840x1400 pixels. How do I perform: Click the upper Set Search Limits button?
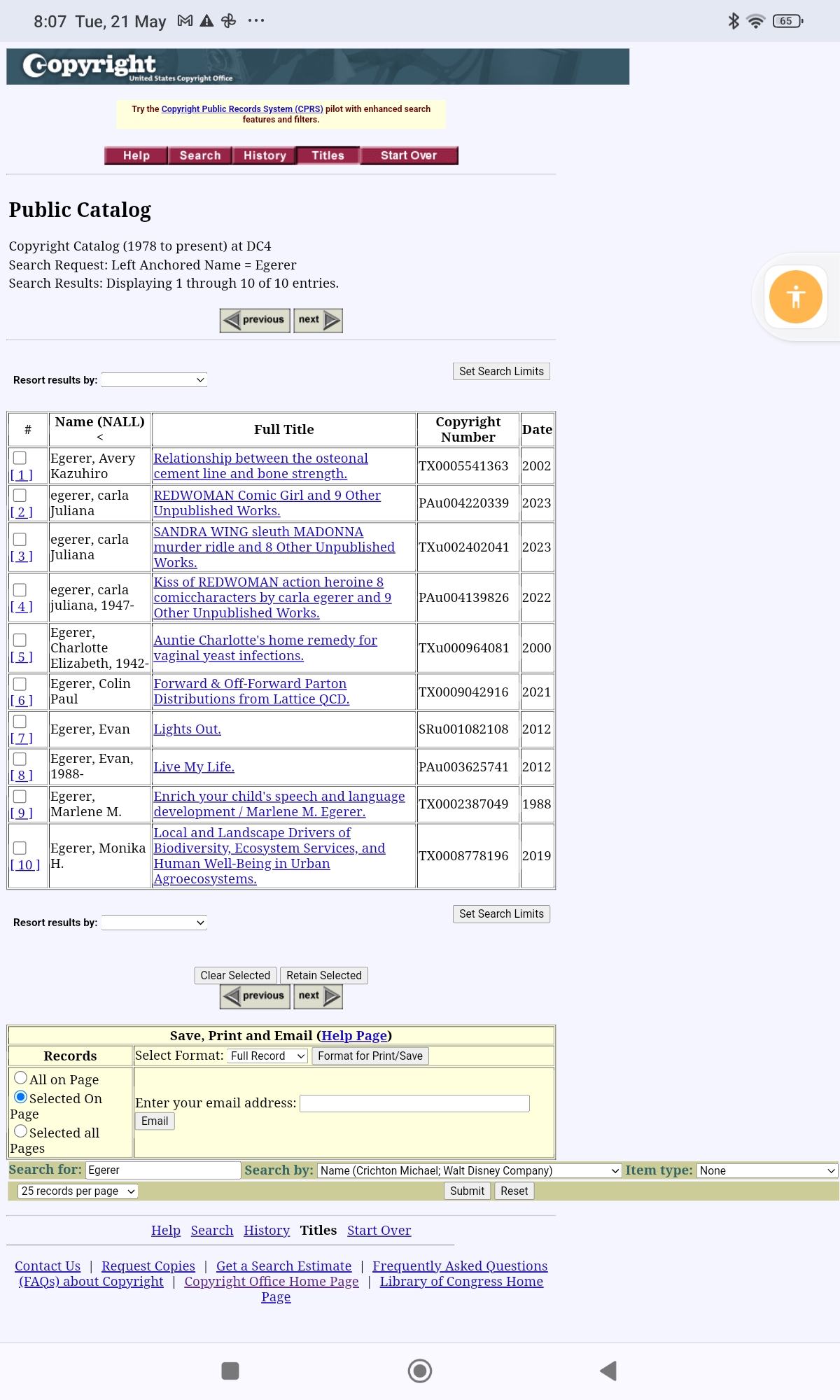click(501, 371)
